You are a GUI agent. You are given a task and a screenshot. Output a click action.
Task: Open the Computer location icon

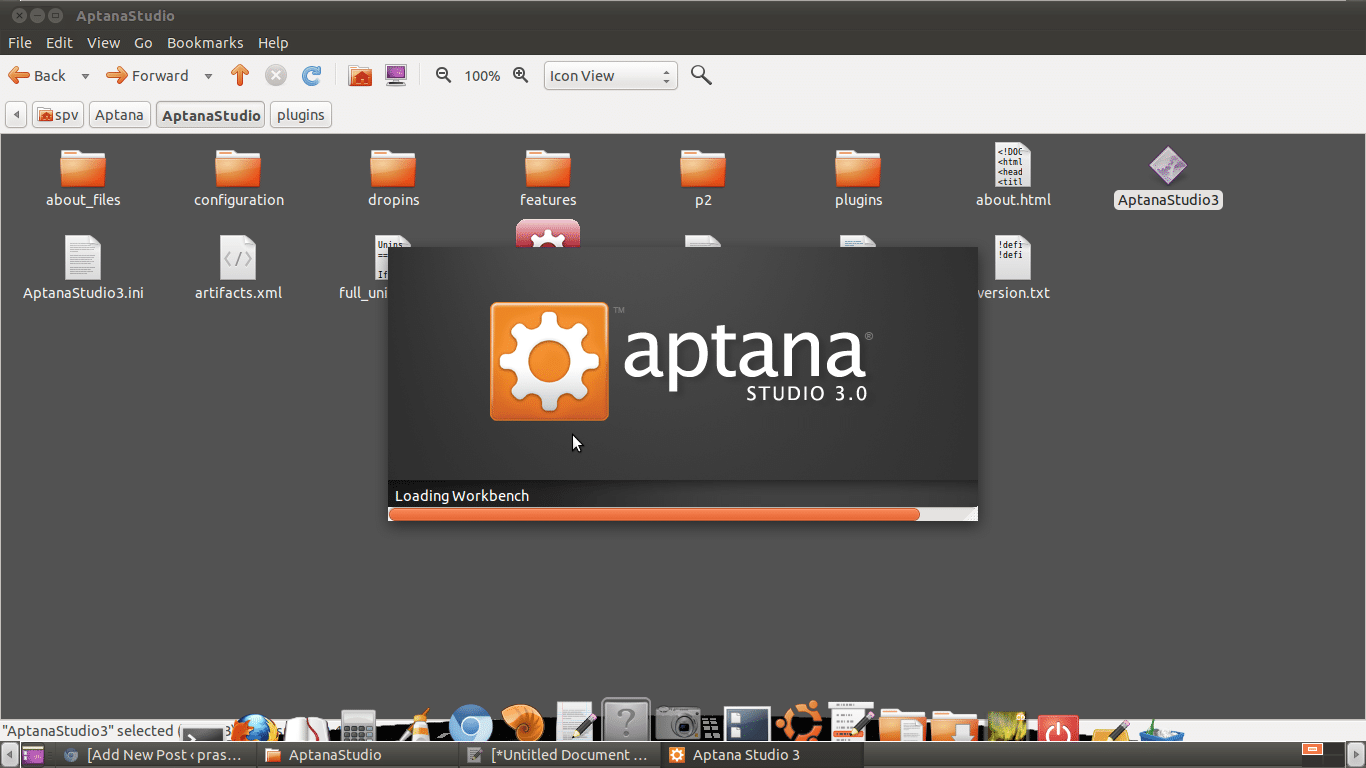396,75
